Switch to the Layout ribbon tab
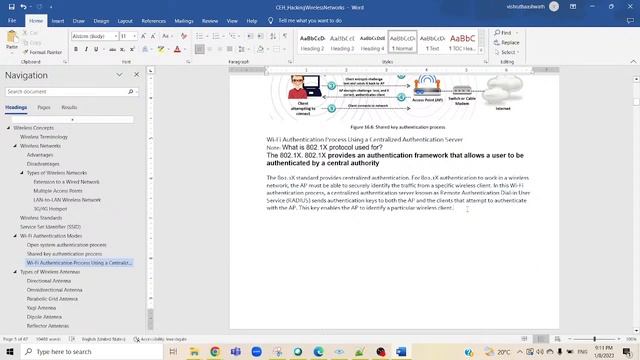The image size is (640, 360). click(x=125, y=21)
